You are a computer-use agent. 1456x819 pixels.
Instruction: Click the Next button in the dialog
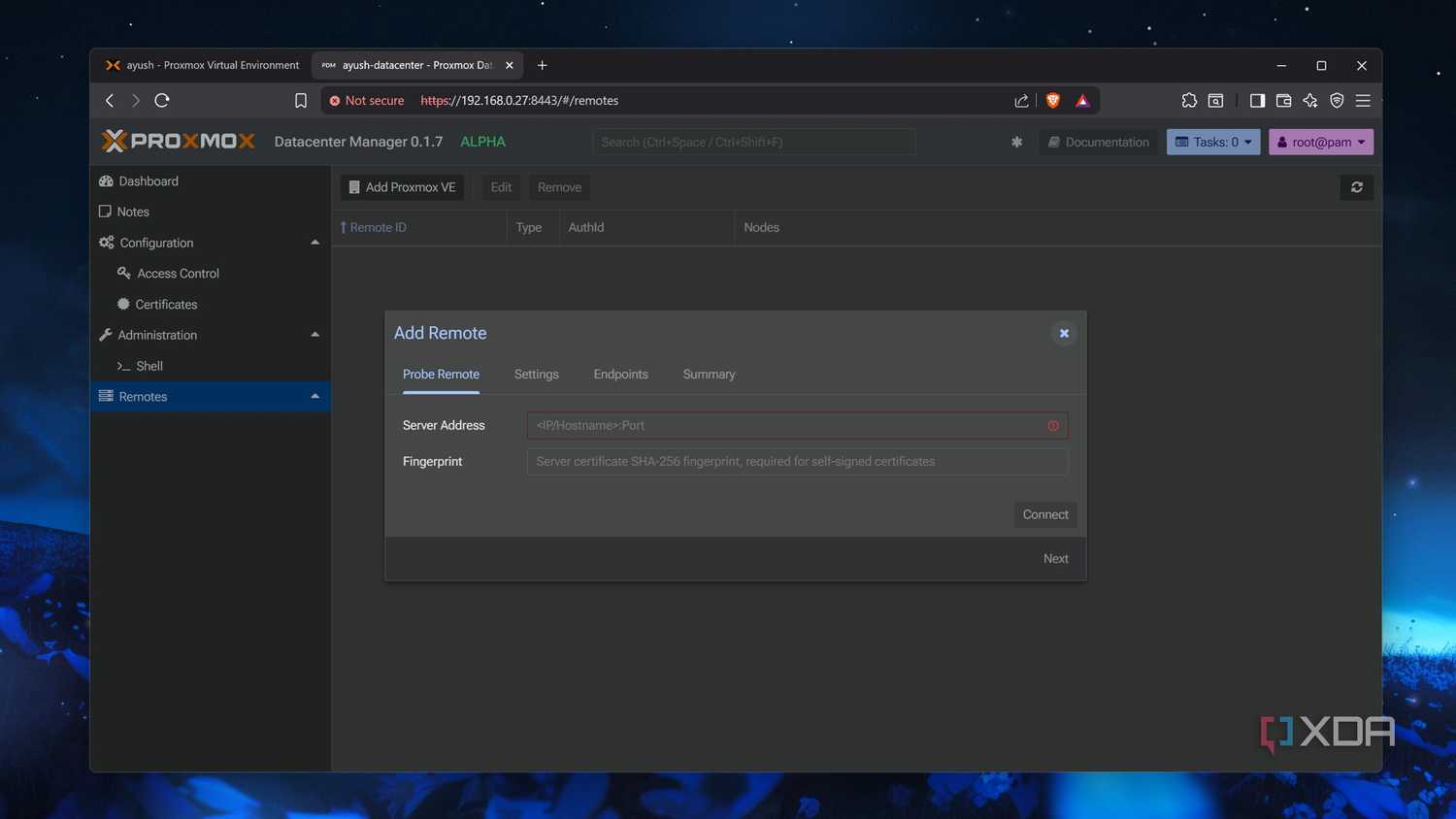pos(1055,559)
